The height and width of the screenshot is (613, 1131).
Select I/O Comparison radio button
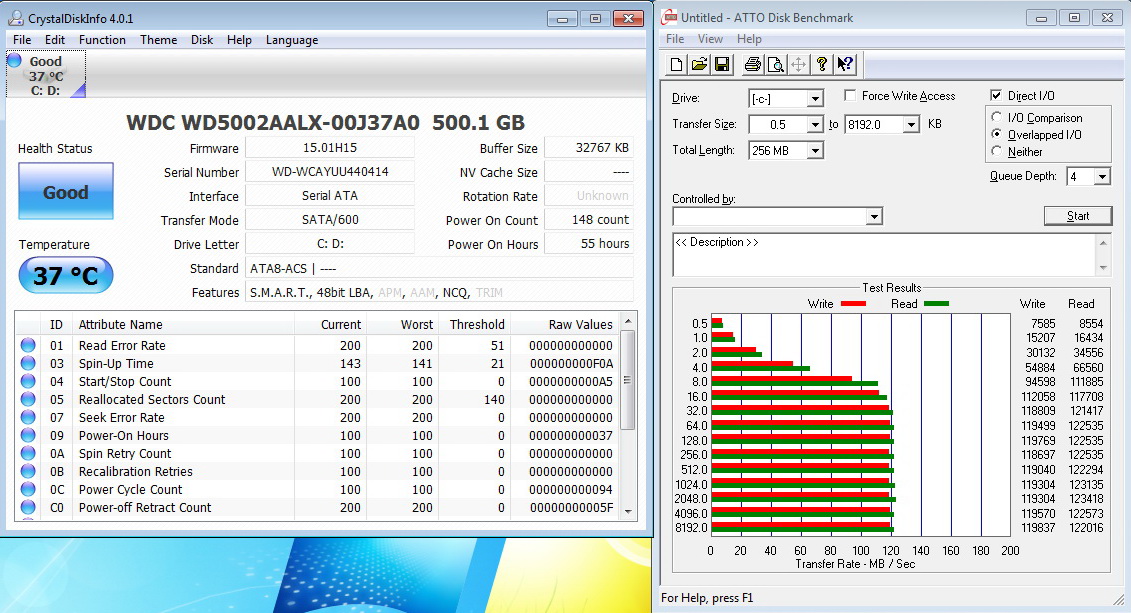[997, 117]
